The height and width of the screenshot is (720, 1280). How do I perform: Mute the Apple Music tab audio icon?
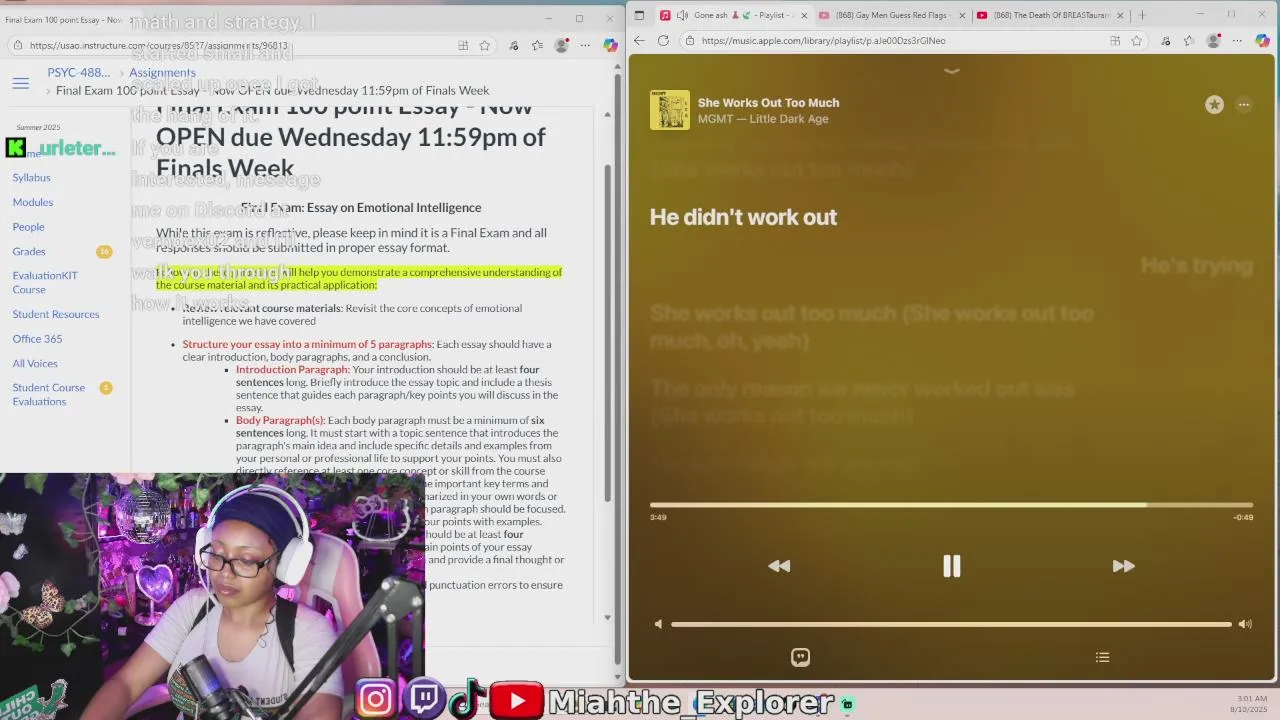pos(682,15)
